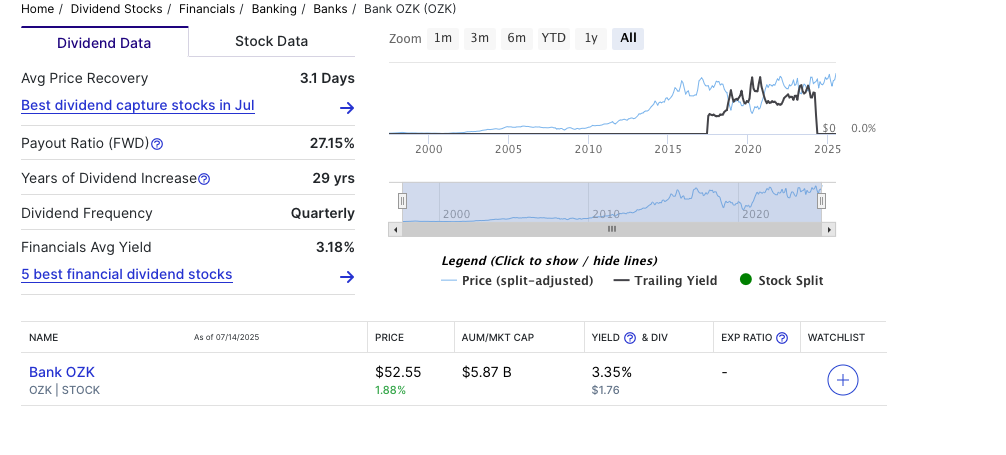This screenshot has height=455, width=1006.
Task: Click the Yield column help icon
Action: pyautogui.click(x=630, y=338)
